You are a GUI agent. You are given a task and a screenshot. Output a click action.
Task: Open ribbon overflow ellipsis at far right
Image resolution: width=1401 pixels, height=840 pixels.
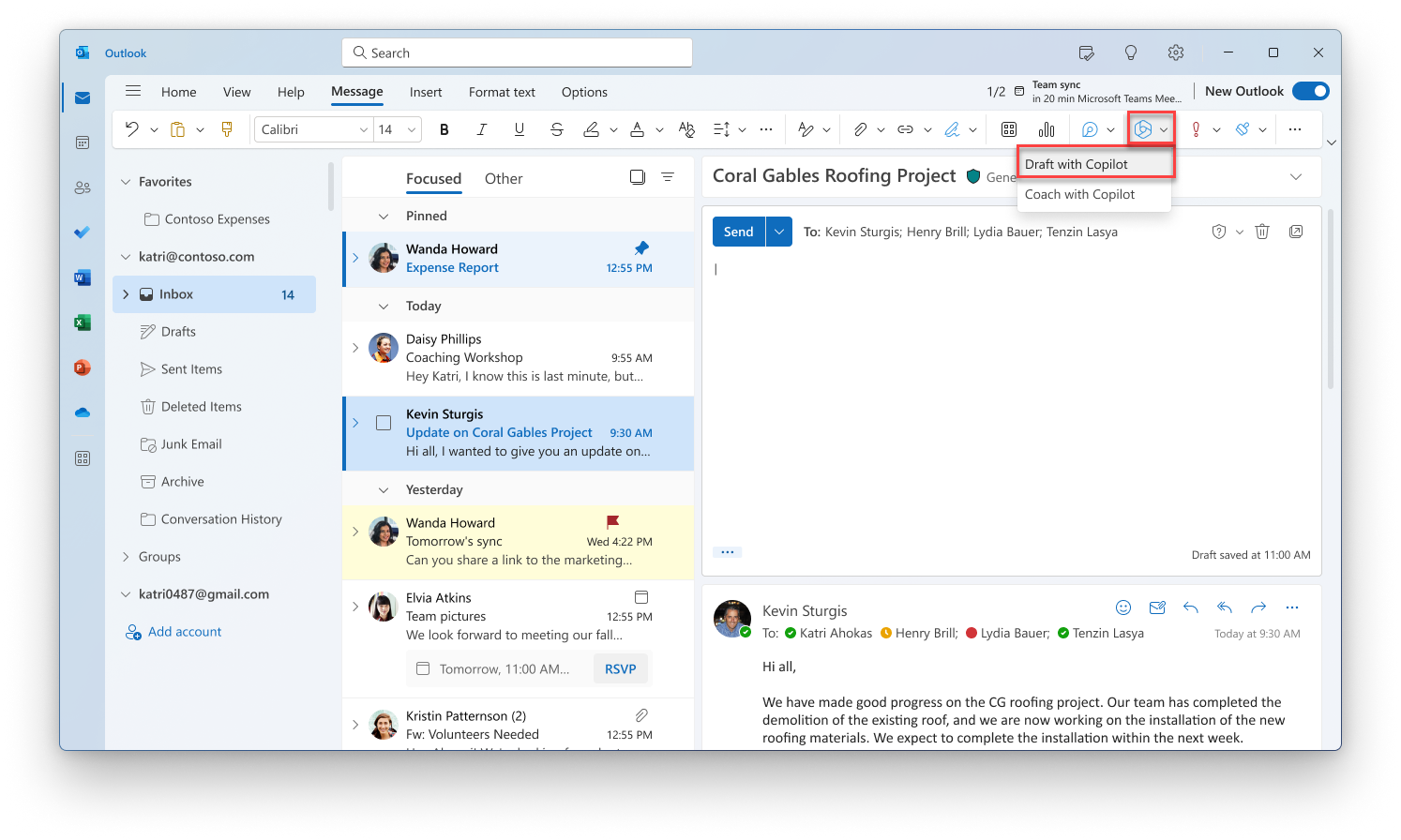click(1295, 129)
